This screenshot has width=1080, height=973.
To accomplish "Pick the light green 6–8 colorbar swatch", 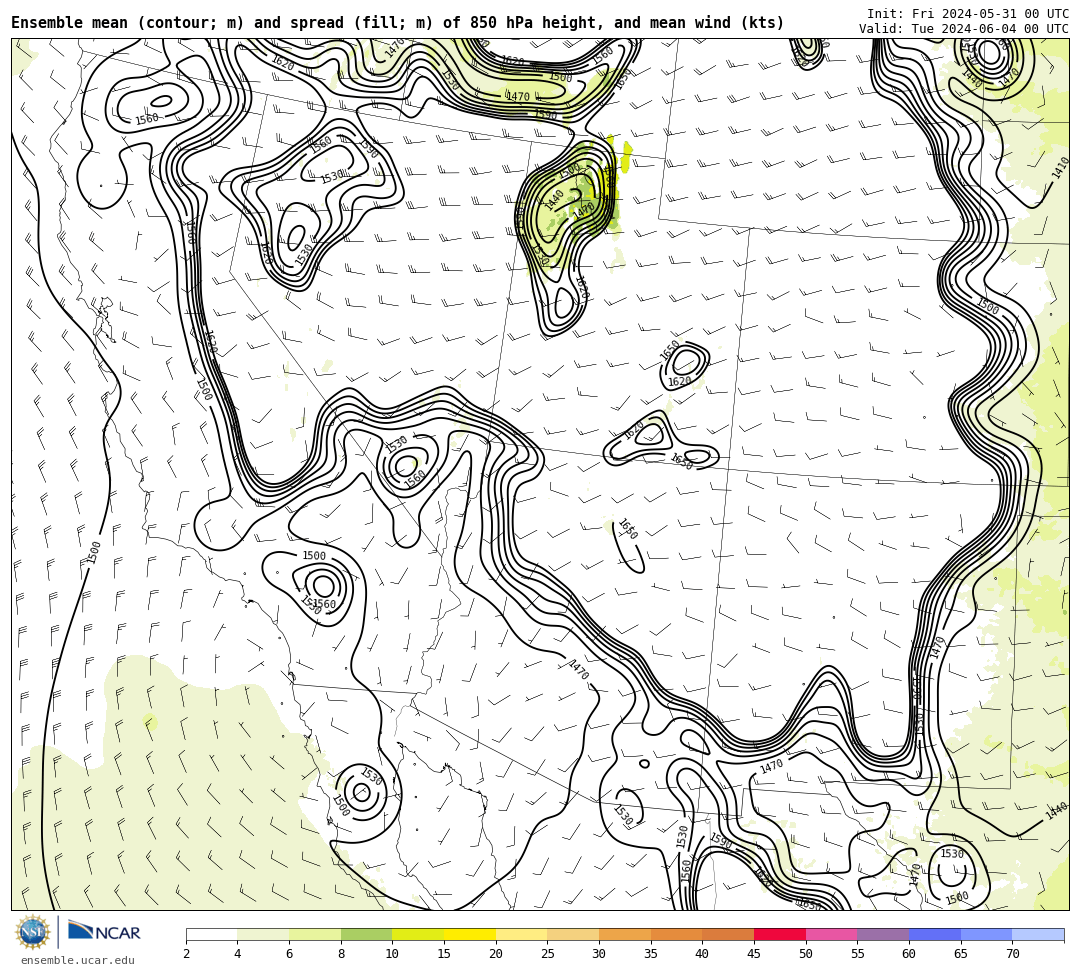I will [x=315, y=934].
